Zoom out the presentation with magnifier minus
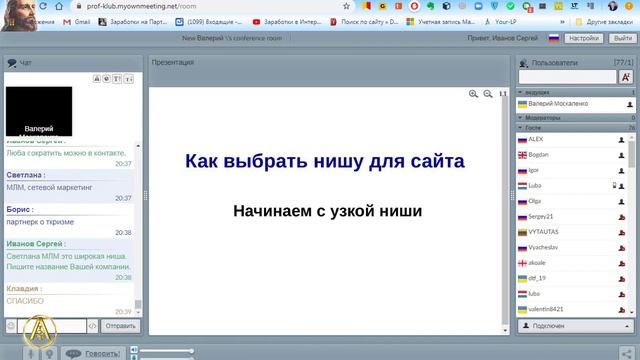640x360 pixels. (488, 94)
